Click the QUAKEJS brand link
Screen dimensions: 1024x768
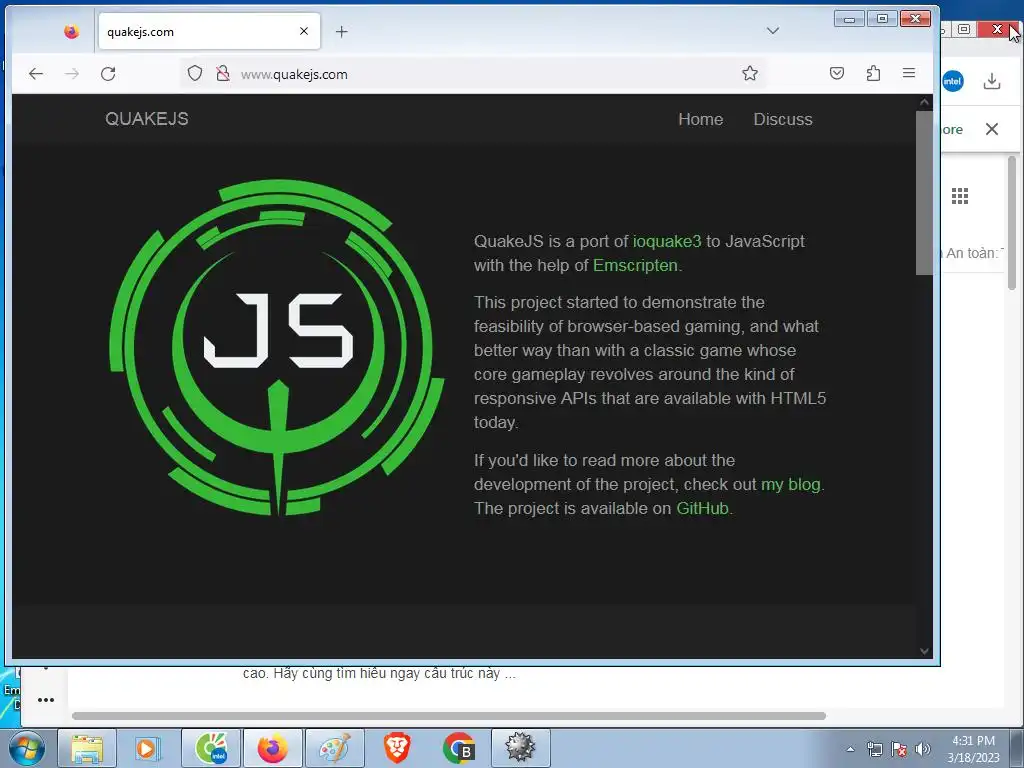point(147,119)
